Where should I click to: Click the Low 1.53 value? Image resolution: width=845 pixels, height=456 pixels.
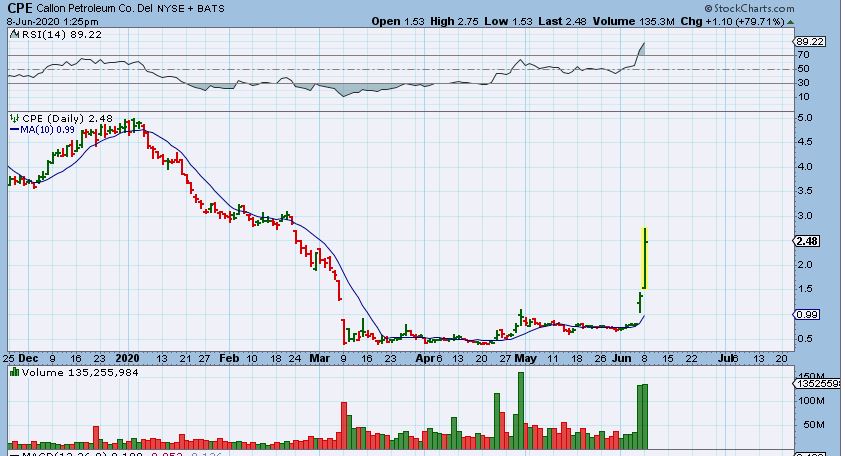click(508, 22)
